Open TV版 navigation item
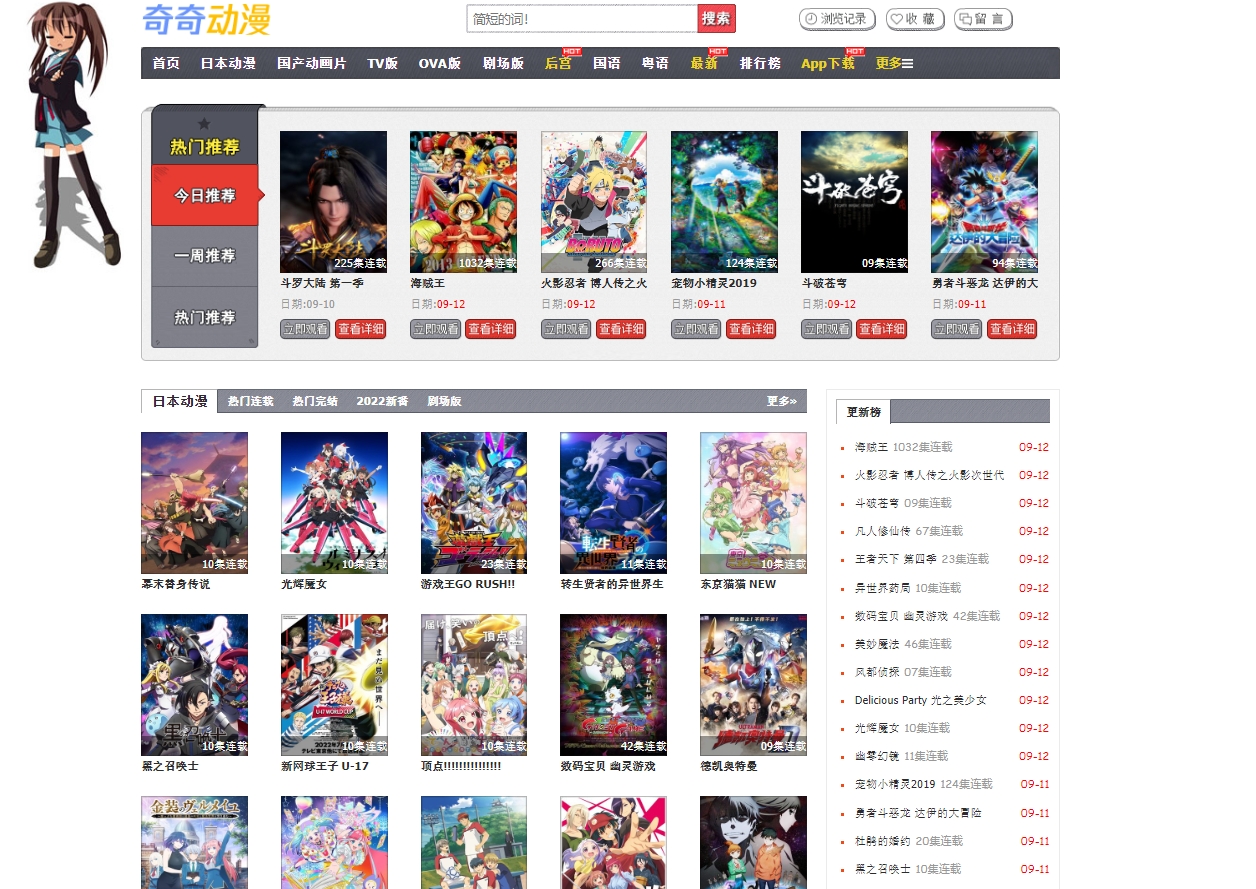Image resolution: width=1256 pixels, height=889 pixels. (382, 63)
